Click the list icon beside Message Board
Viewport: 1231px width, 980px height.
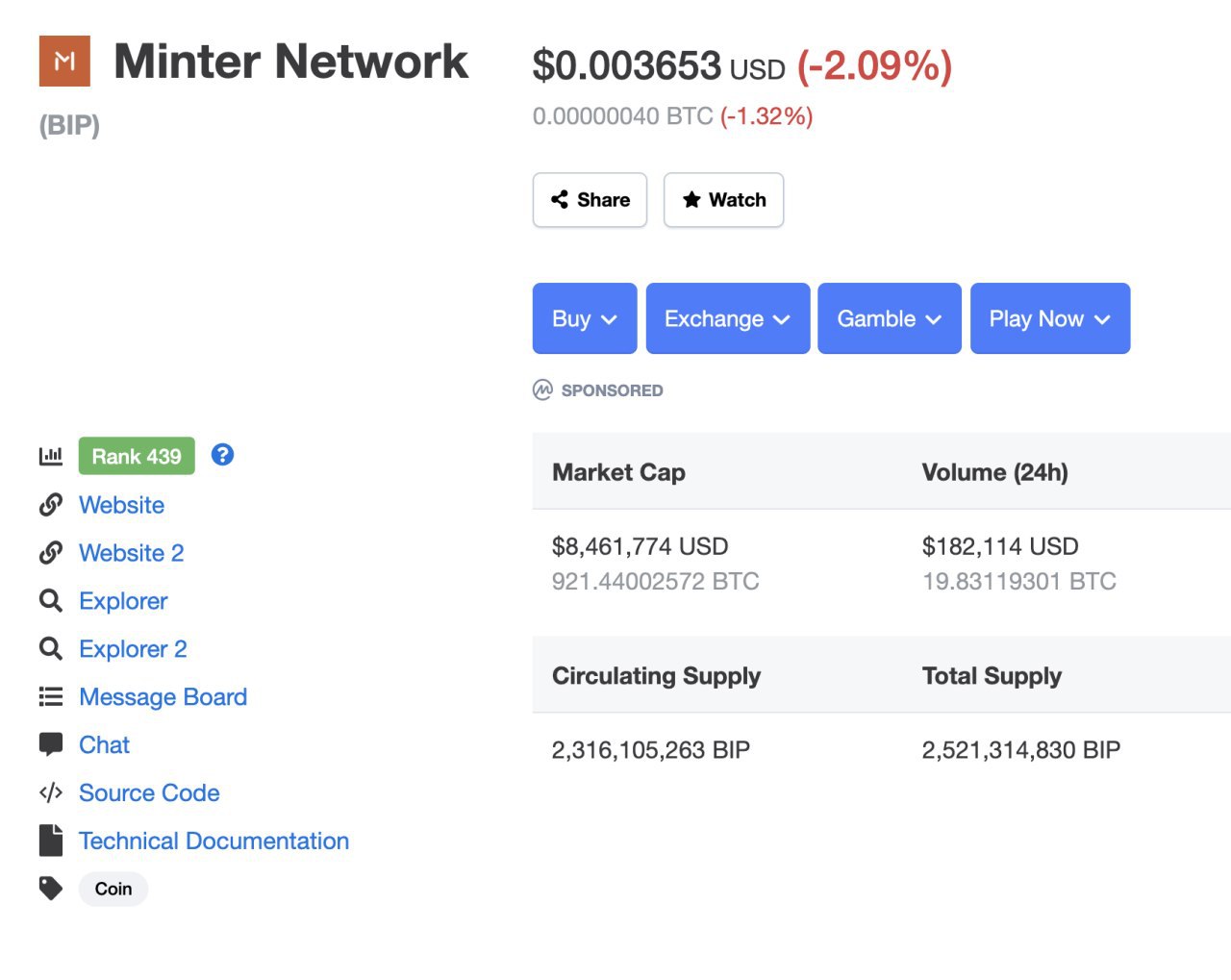(x=51, y=697)
